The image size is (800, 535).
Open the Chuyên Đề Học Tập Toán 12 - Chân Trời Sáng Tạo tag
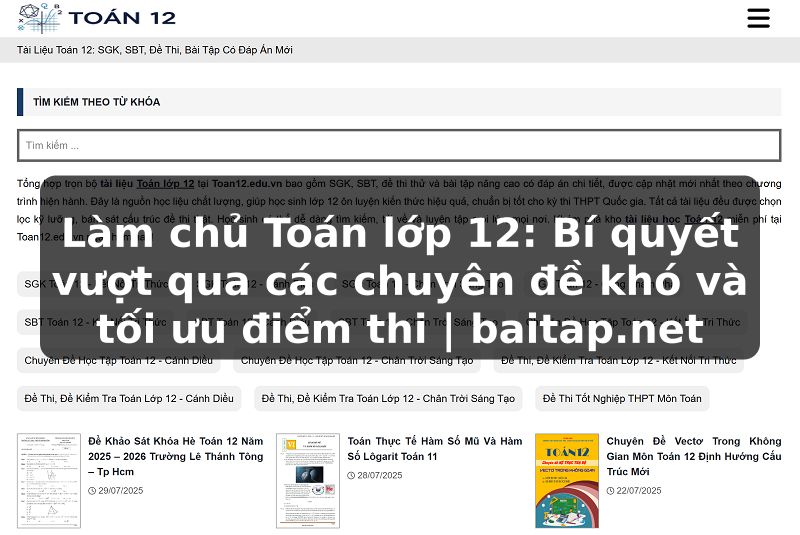357,361
